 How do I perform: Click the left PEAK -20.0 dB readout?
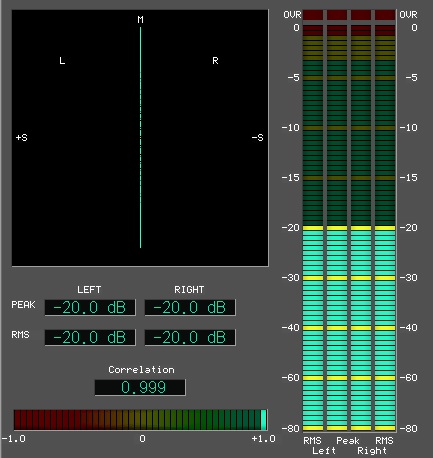pos(90,307)
